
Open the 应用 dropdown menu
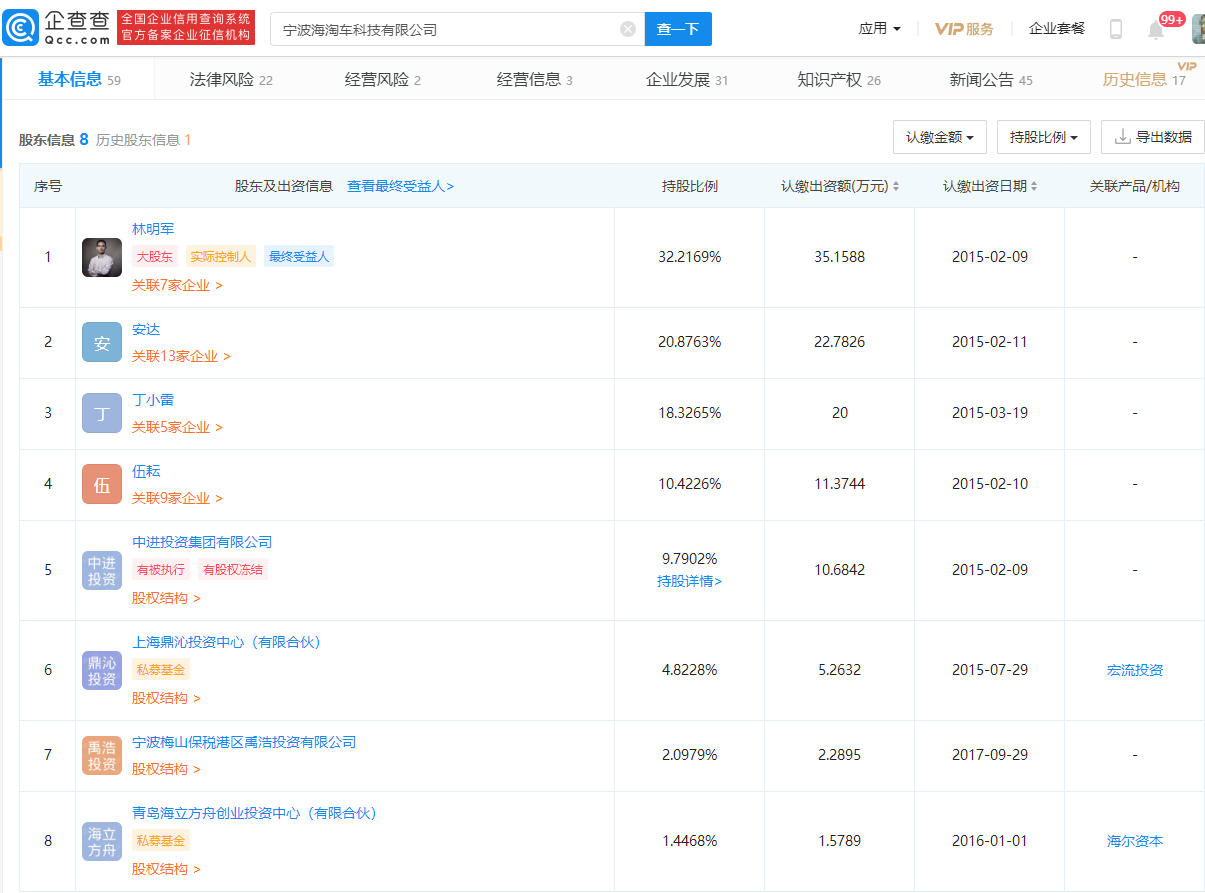[879, 29]
